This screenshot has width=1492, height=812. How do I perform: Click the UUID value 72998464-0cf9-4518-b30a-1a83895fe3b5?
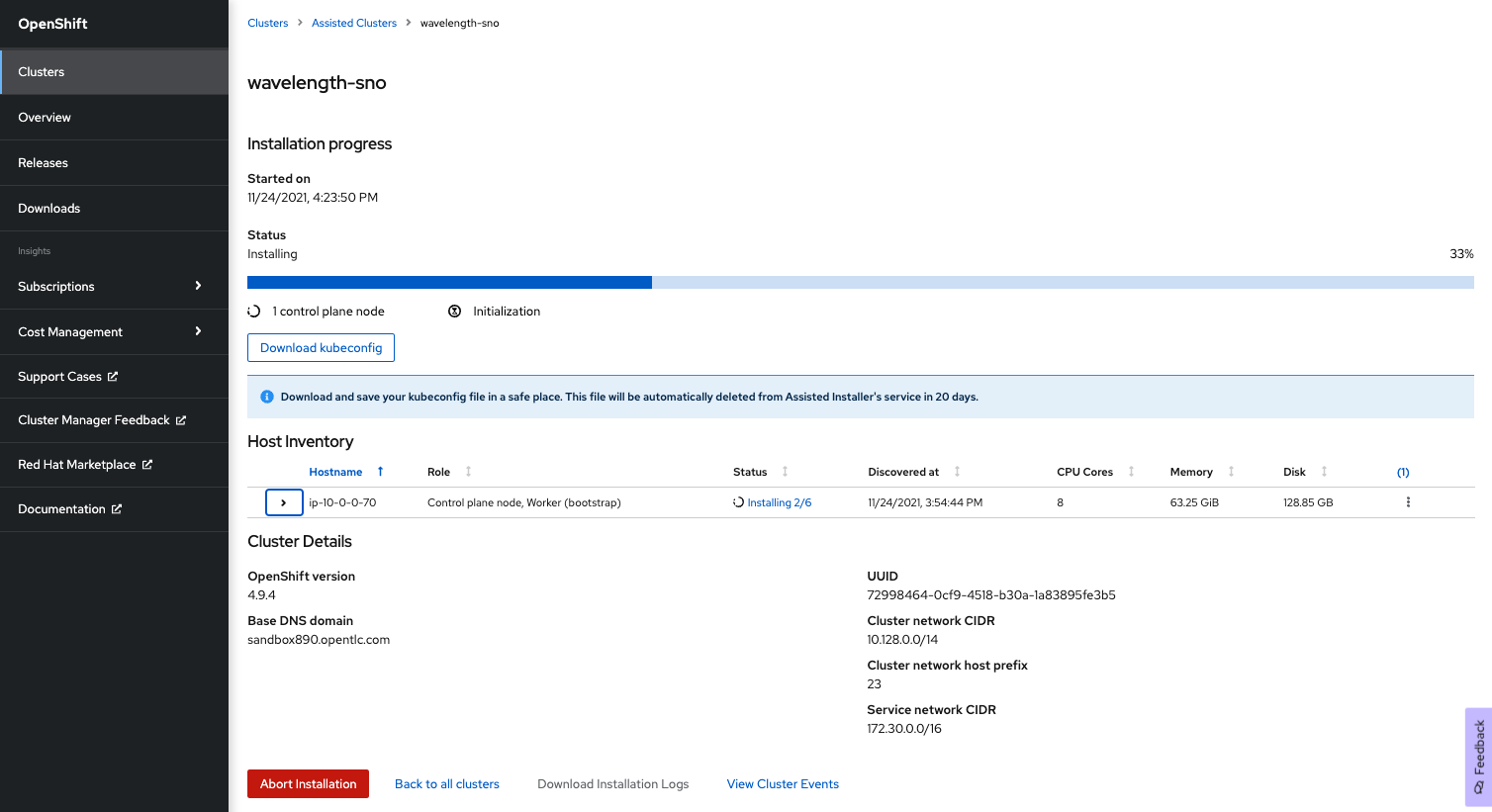point(991,594)
